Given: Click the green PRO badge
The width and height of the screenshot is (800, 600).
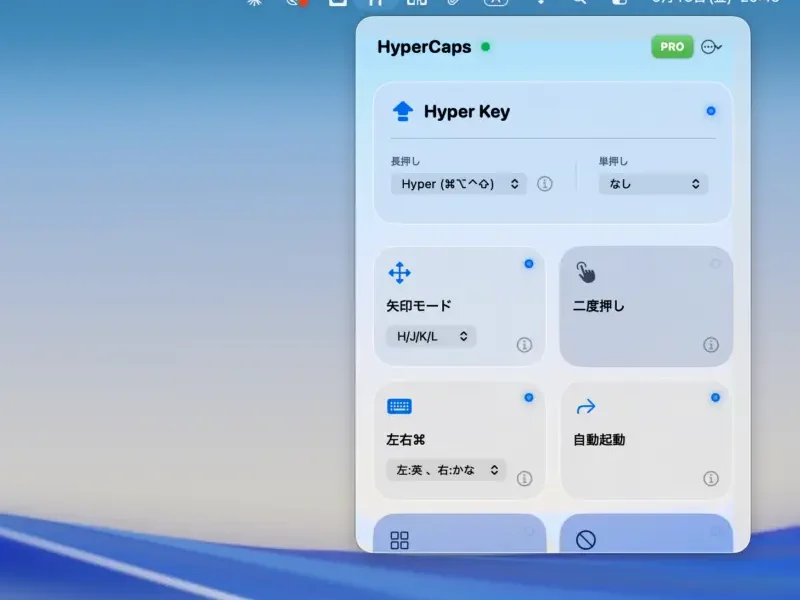Looking at the screenshot, I should click(x=671, y=47).
